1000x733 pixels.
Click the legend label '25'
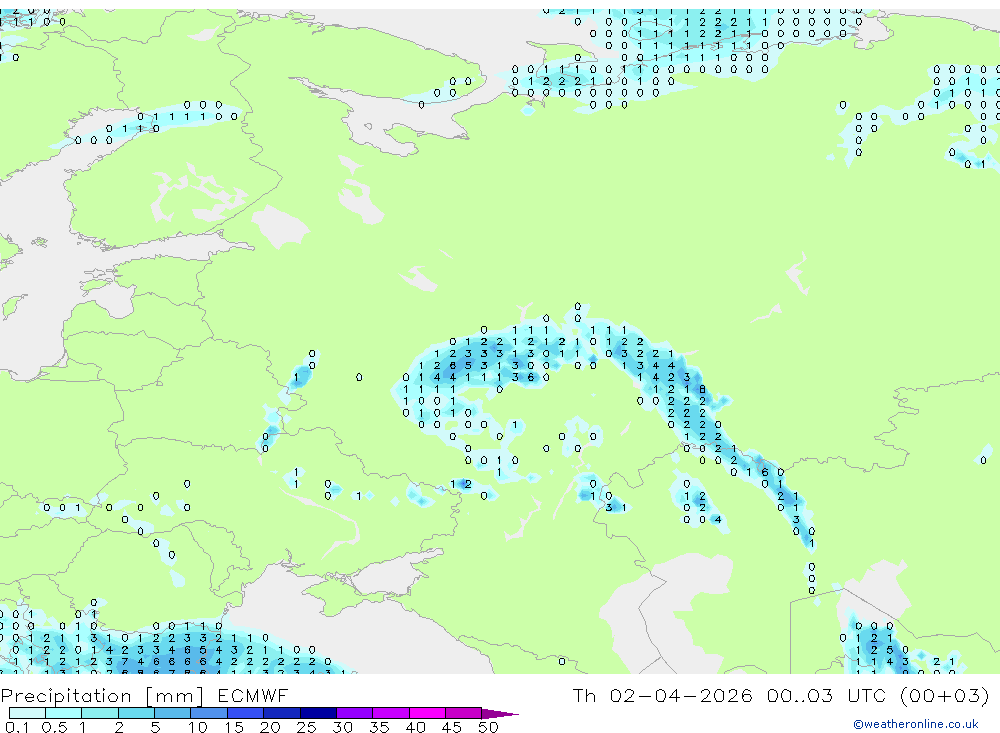click(x=306, y=727)
